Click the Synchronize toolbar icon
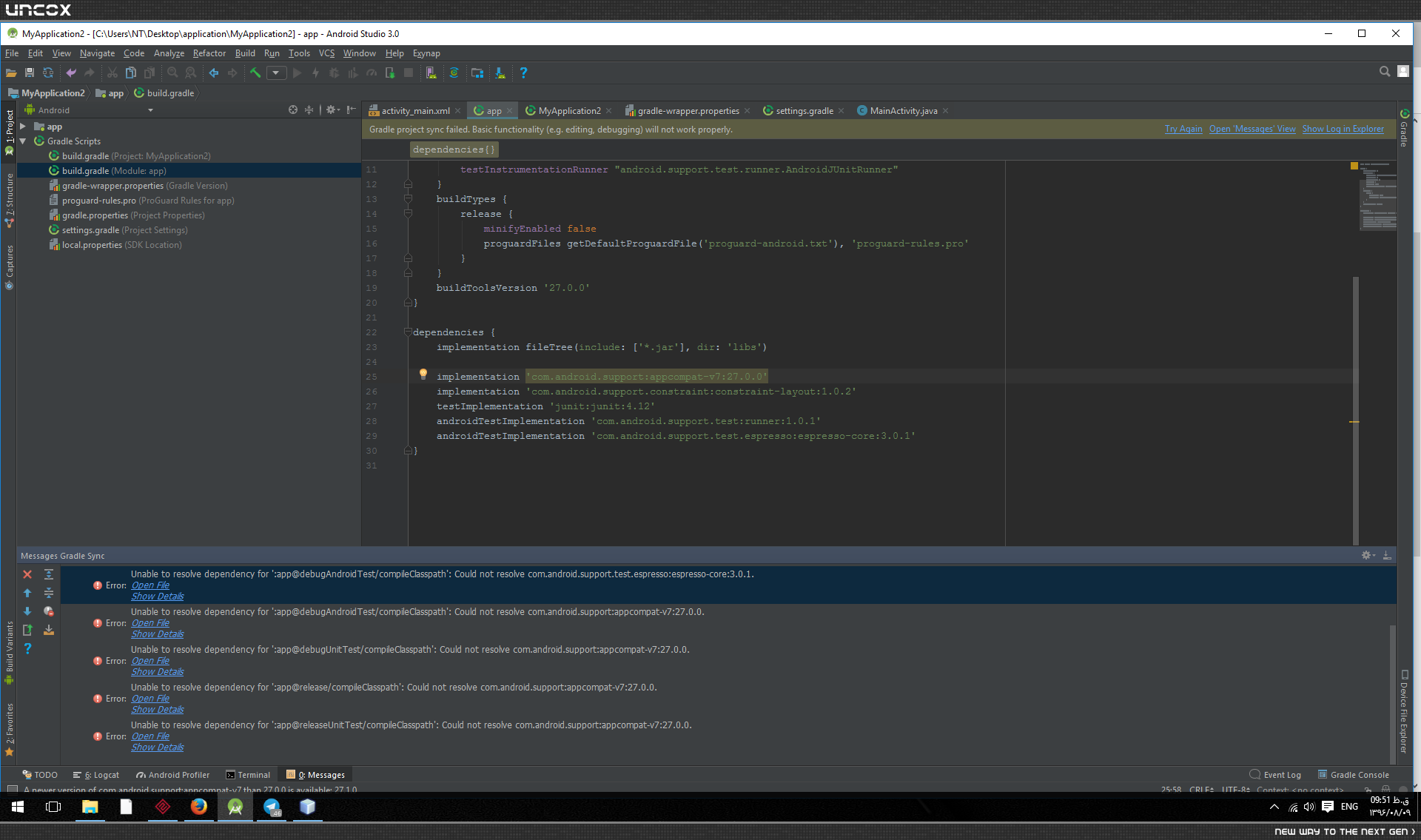The image size is (1421, 840). coord(48,73)
